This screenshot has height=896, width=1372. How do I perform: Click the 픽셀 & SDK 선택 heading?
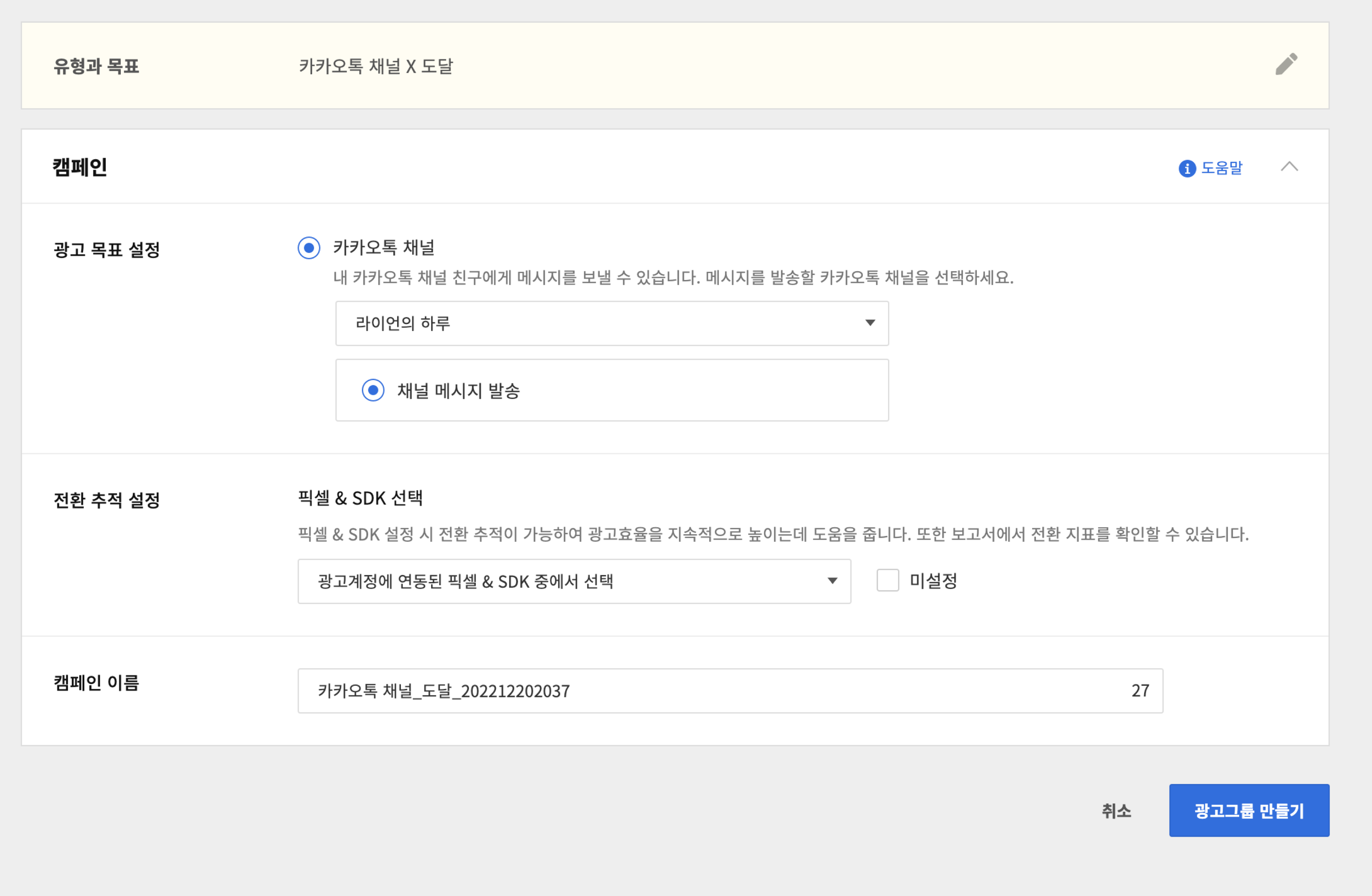tap(360, 498)
